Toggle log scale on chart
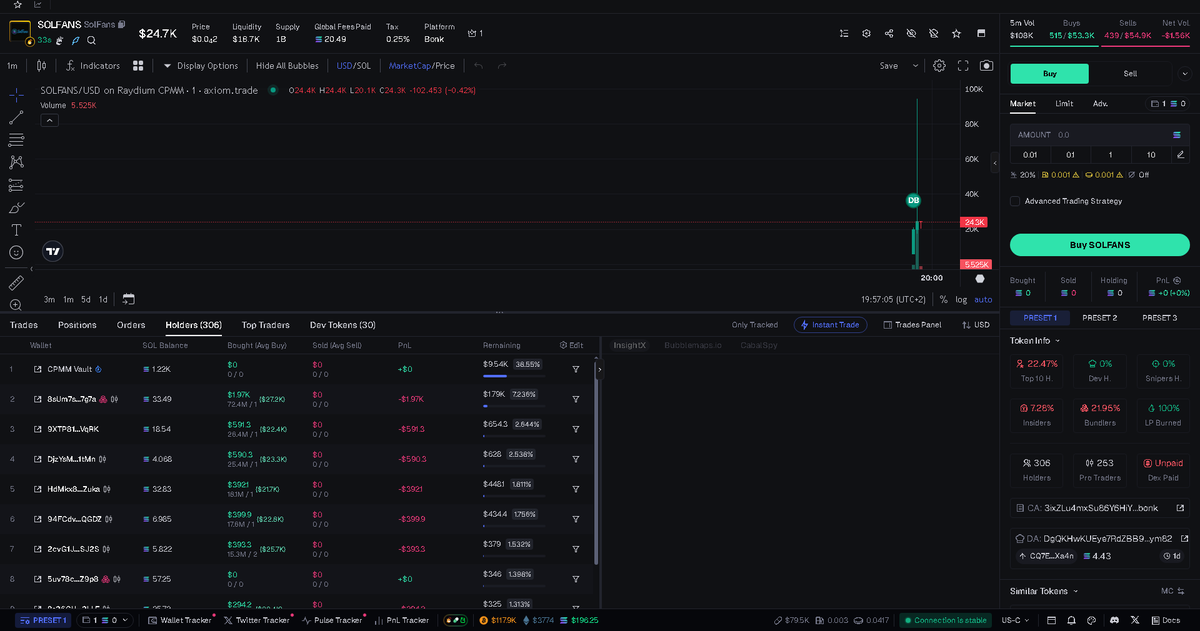 click(x=962, y=299)
